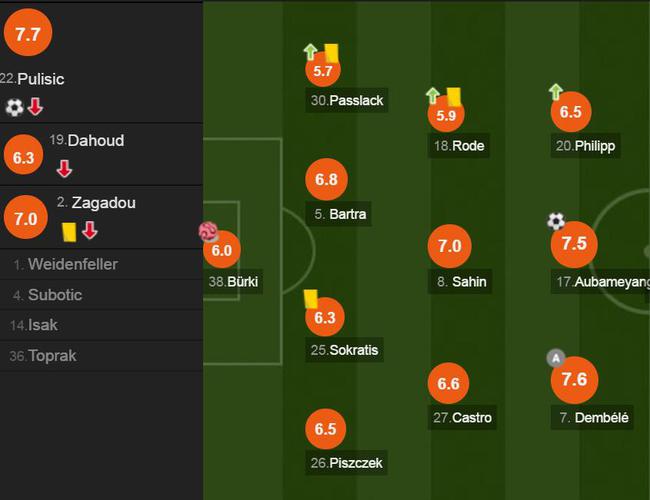650x500 pixels.
Task: Select Toprak from the bench list
Action: [x=101, y=356]
